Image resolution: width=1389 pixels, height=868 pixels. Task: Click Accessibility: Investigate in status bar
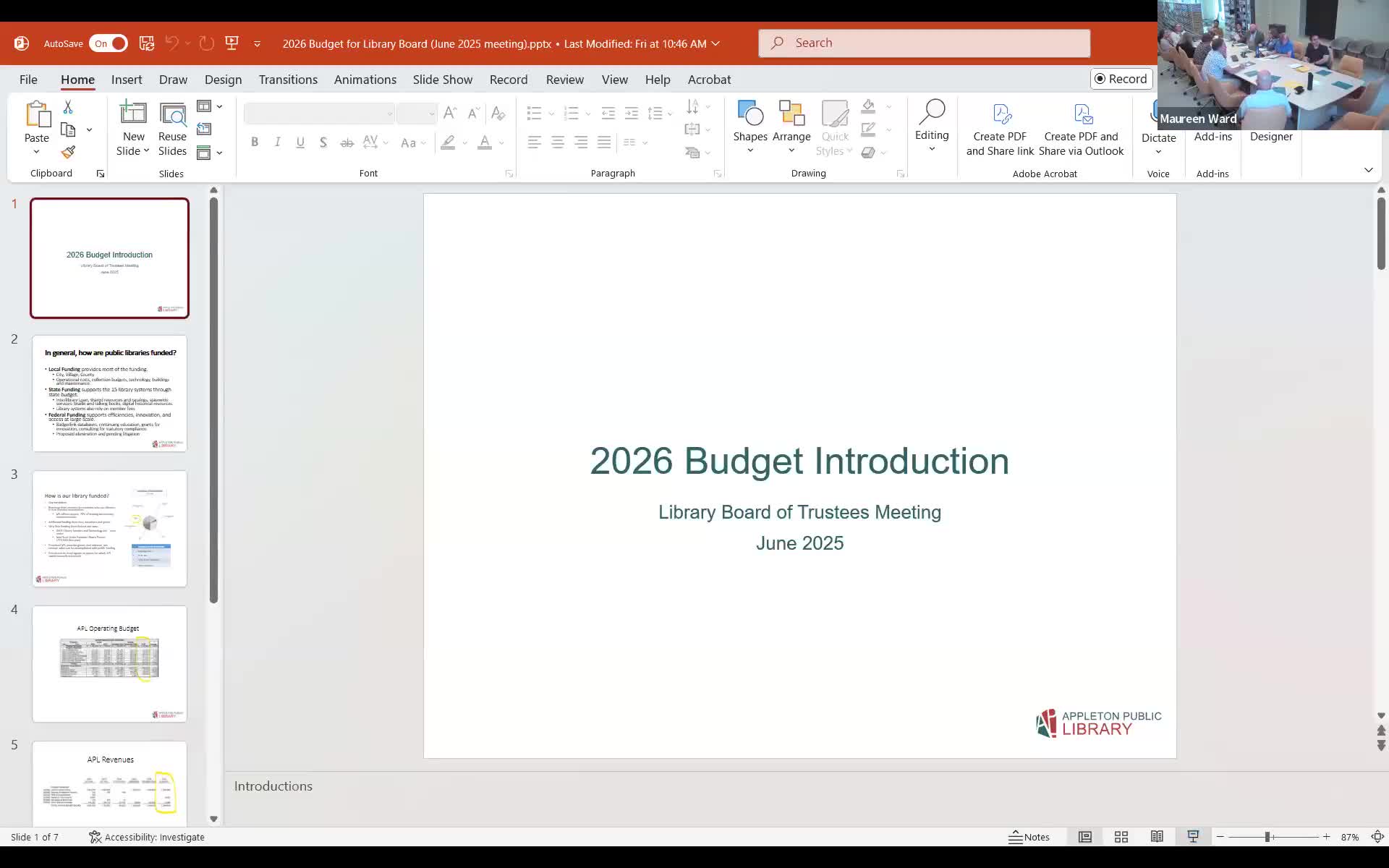pos(147,837)
